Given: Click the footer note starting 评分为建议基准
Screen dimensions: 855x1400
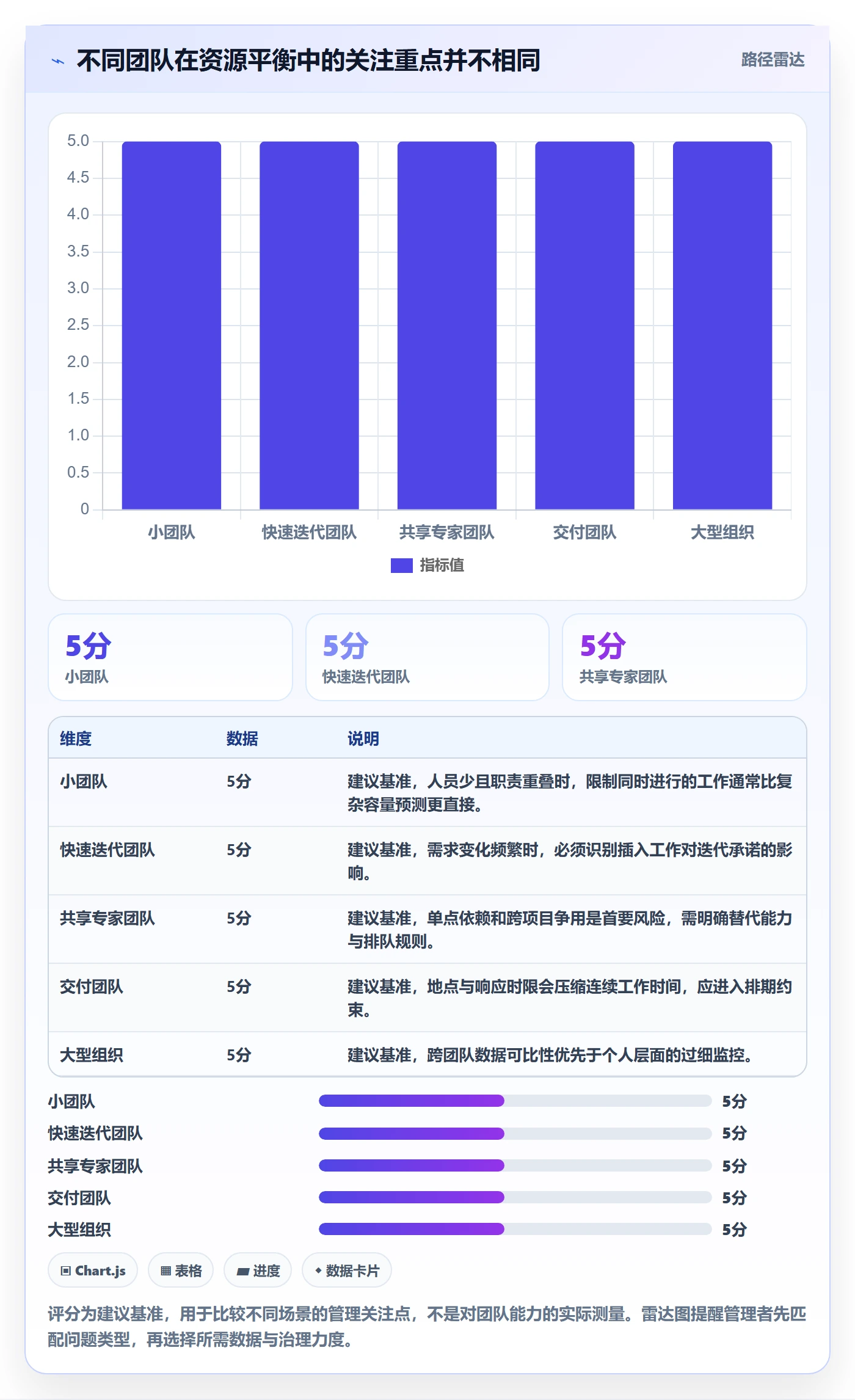Looking at the screenshot, I should pos(427,1327).
